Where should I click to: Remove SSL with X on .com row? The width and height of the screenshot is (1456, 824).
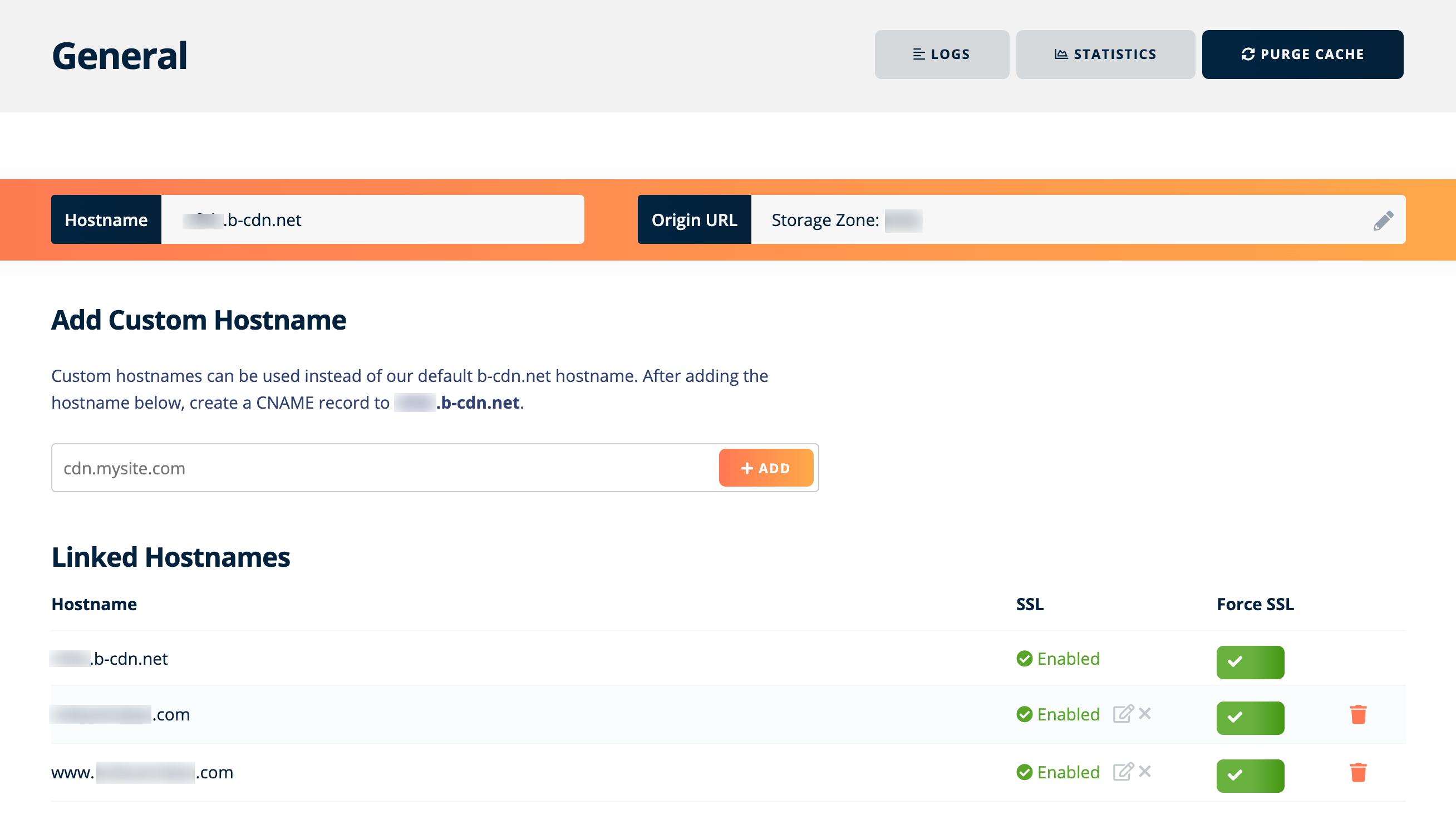click(1145, 714)
